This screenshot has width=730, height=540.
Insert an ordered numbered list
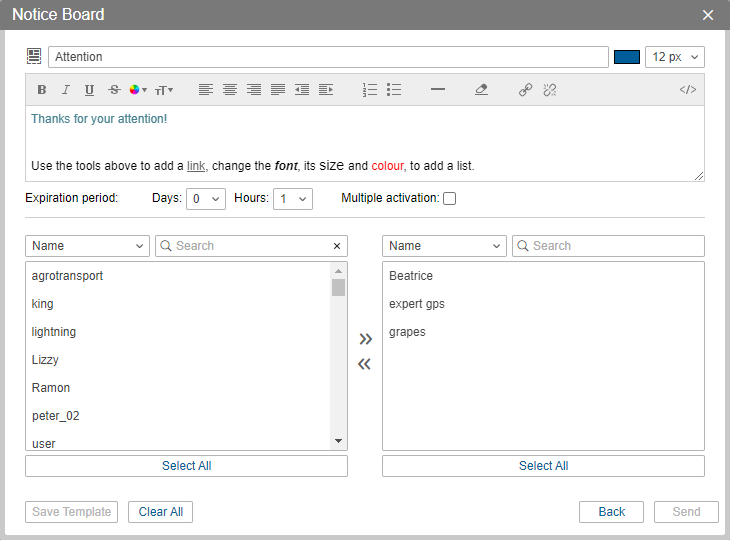point(370,90)
